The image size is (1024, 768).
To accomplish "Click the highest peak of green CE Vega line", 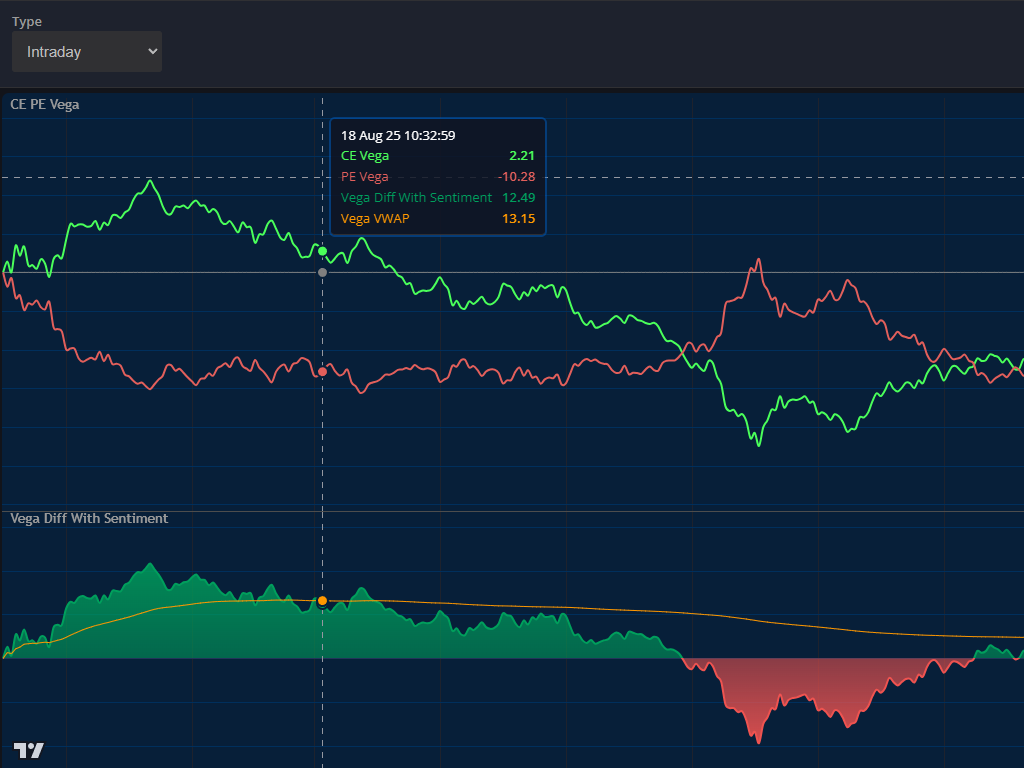I will point(150,181).
